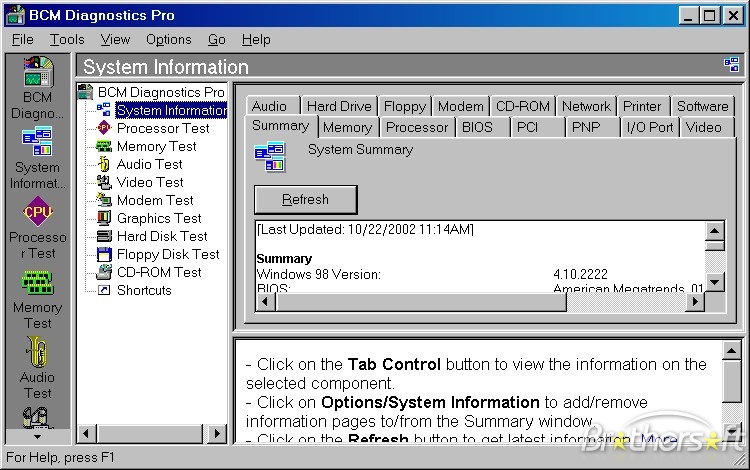
Task: Click the Last Updated timestamp line
Action: (365, 230)
